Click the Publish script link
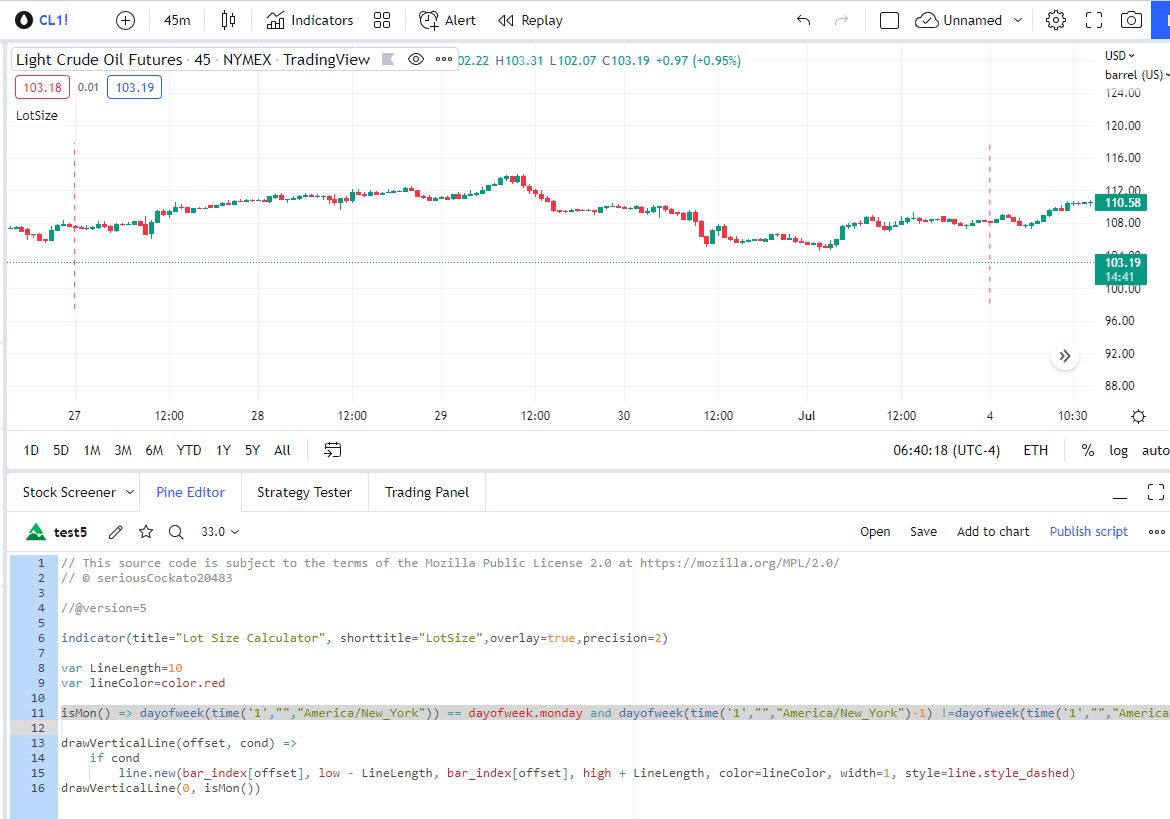 click(x=1089, y=532)
